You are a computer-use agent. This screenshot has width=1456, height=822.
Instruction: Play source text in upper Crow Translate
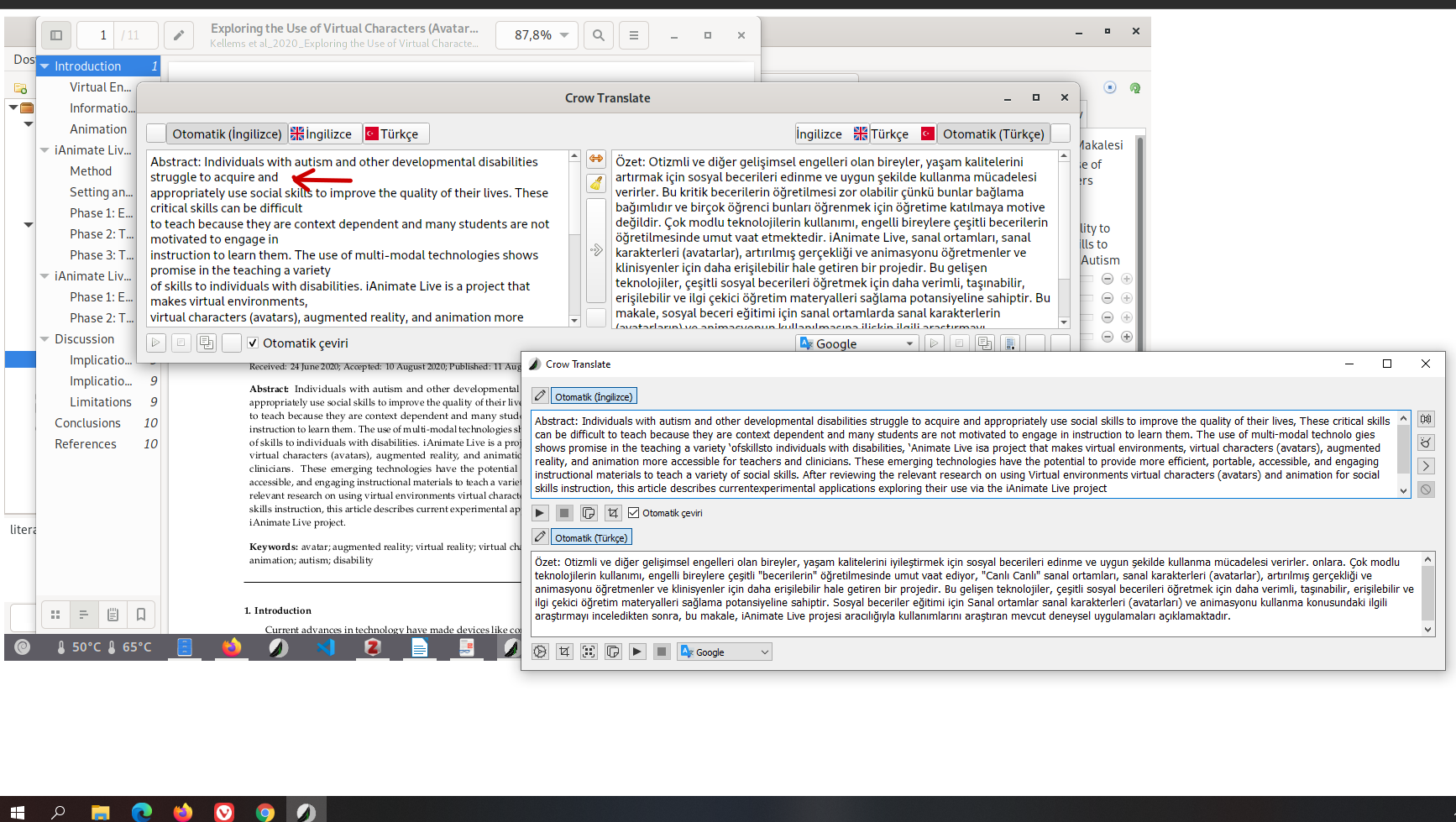155,343
